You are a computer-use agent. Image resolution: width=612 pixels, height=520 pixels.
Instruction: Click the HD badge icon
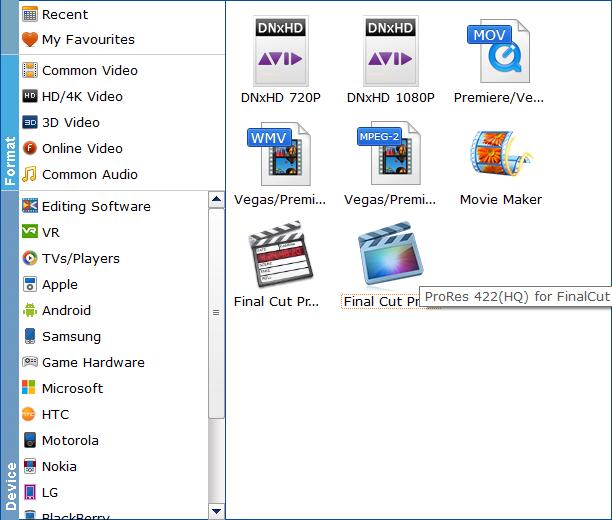pyautogui.click(x=30, y=96)
